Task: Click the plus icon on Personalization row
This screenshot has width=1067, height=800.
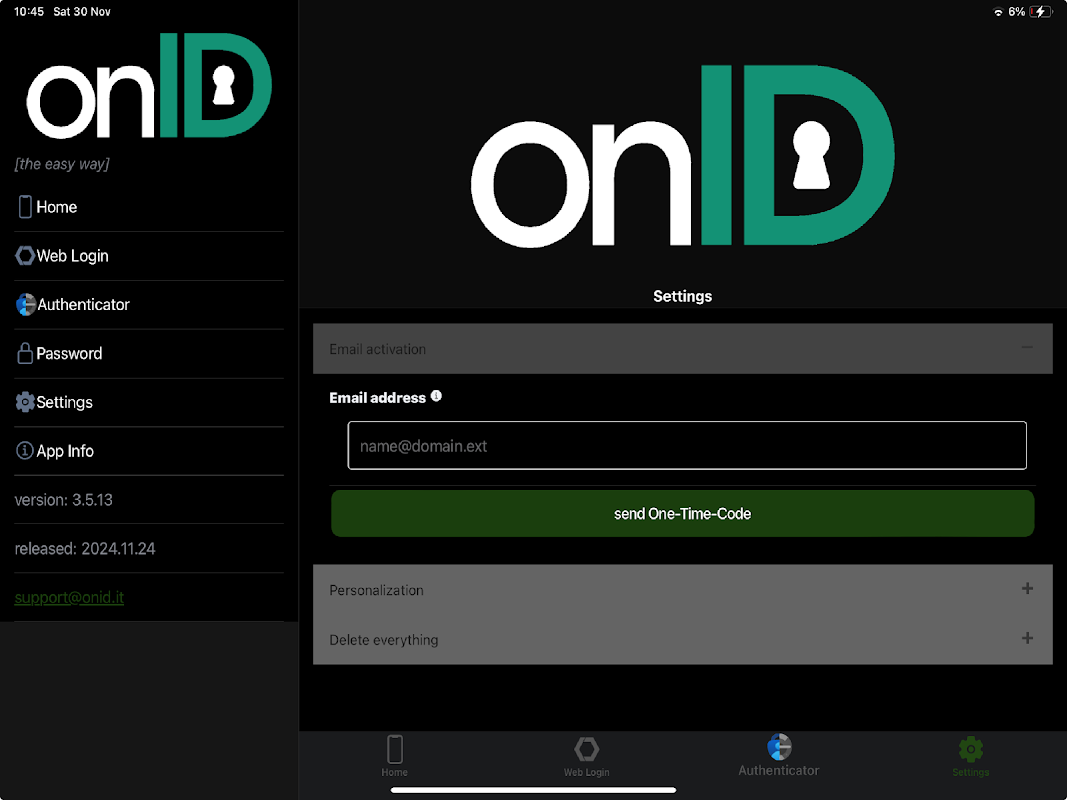Action: pos(1028,588)
